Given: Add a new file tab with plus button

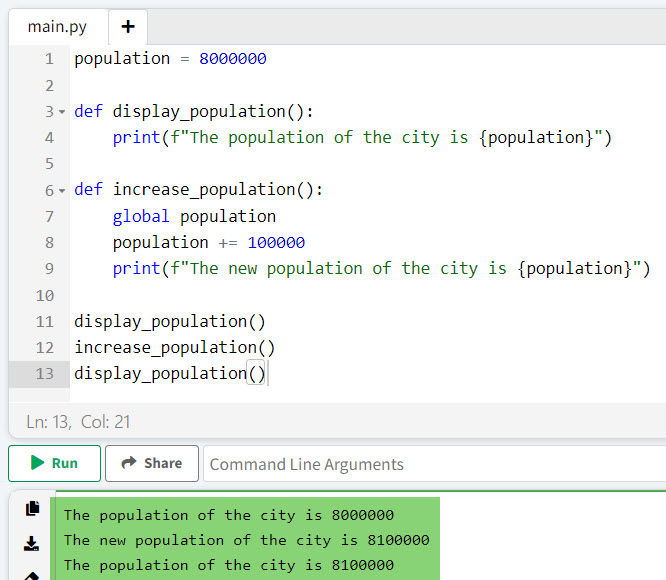Looking at the screenshot, I should [128, 27].
